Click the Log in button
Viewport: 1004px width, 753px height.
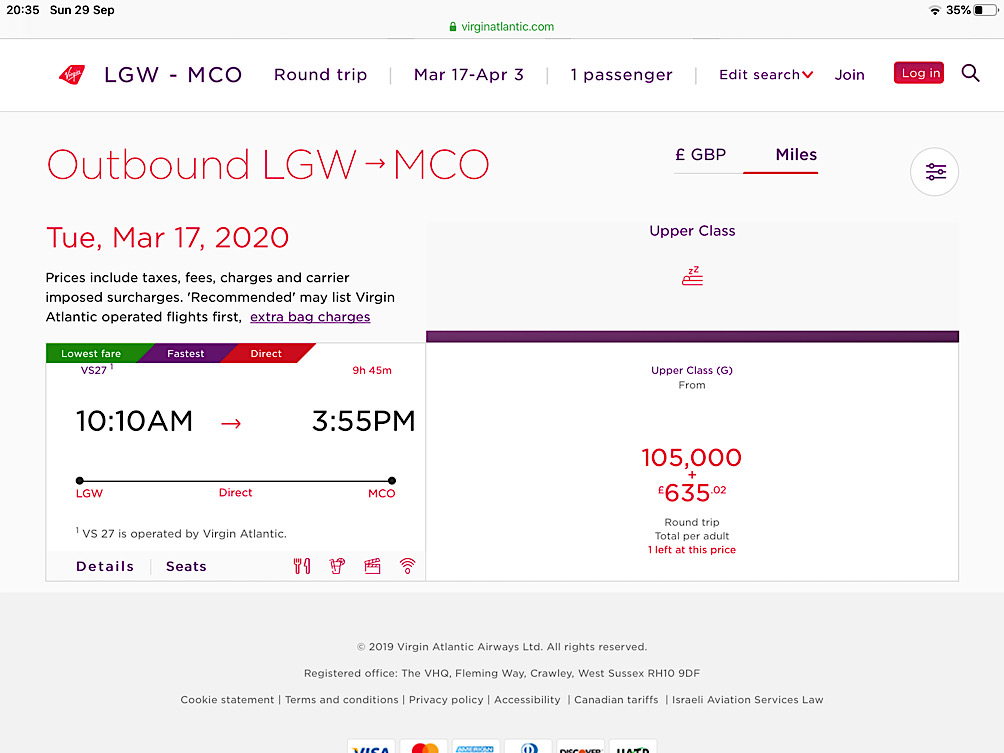tap(919, 73)
